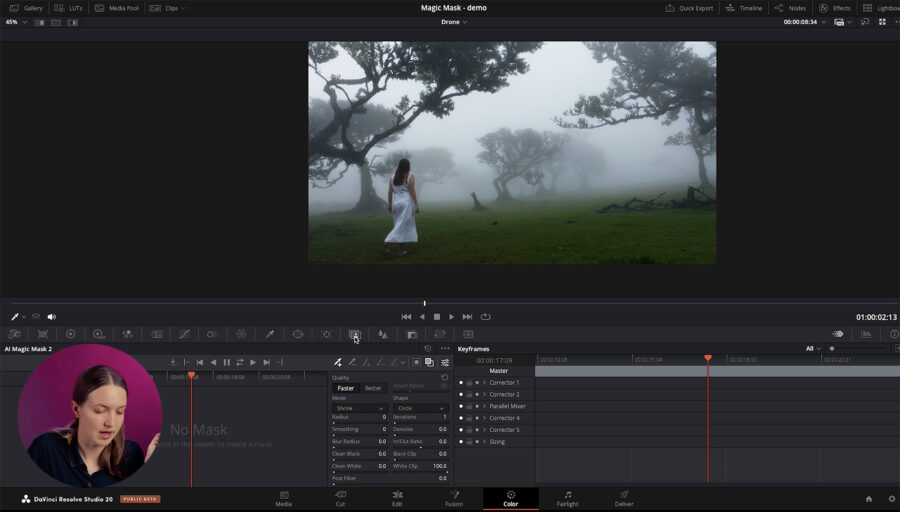
Task: Open the Motion Effects palette
Action: [156, 334]
